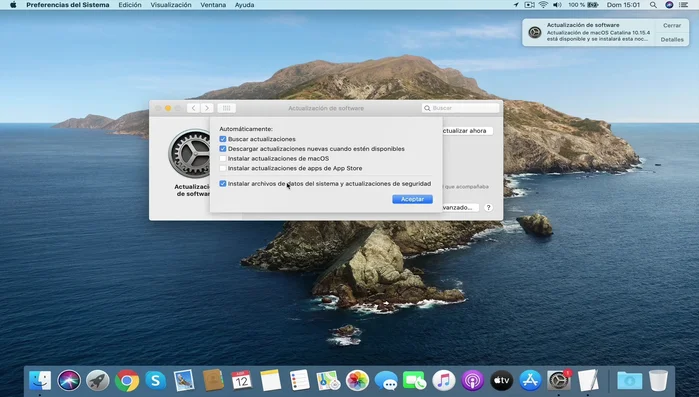The height and width of the screenshot is (397, 699).
Task: Open the Downloads folder in dock
Action: (x=629, y=381)
